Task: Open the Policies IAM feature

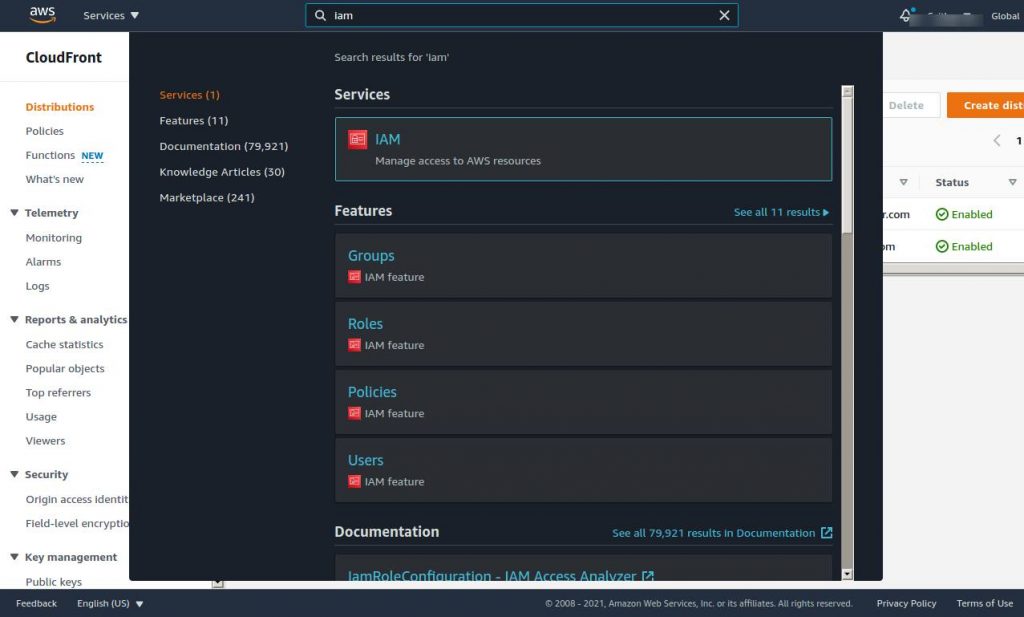Action: point(583,402)
